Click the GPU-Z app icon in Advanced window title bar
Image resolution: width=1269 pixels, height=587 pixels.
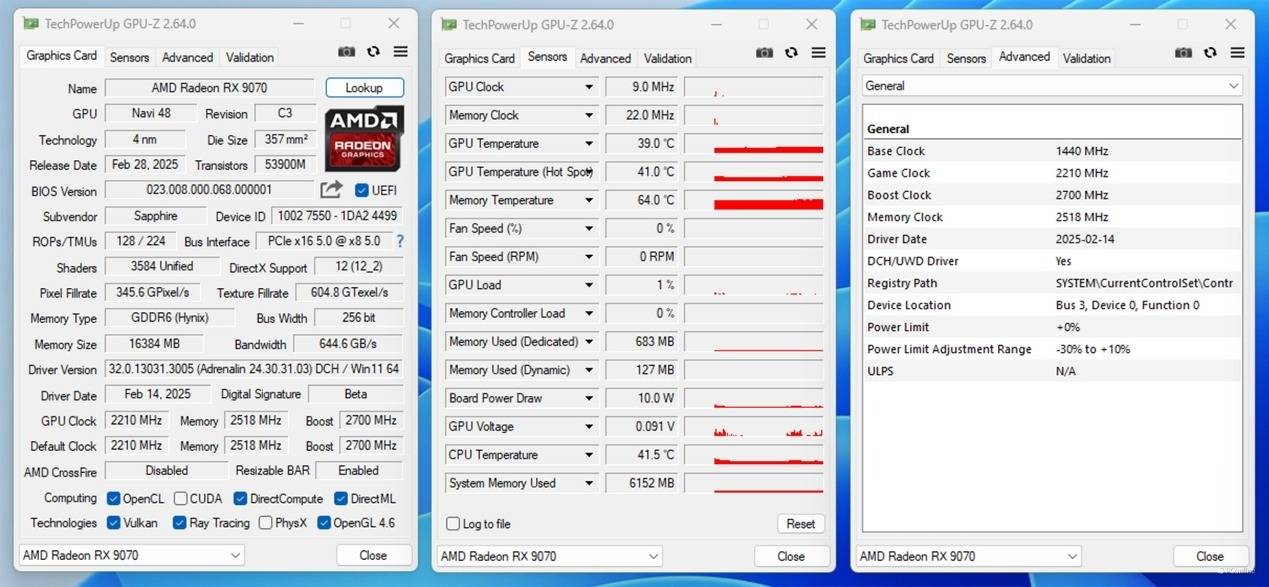point(868,25)
